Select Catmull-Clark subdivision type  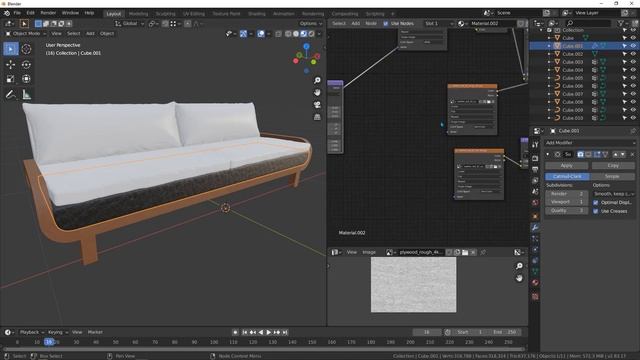[x=567, y=176]
